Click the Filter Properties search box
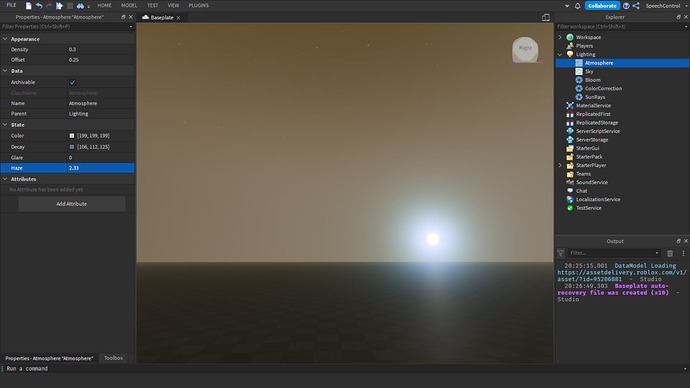This screenshot has height=388, width=690. [x=66, y=26]
